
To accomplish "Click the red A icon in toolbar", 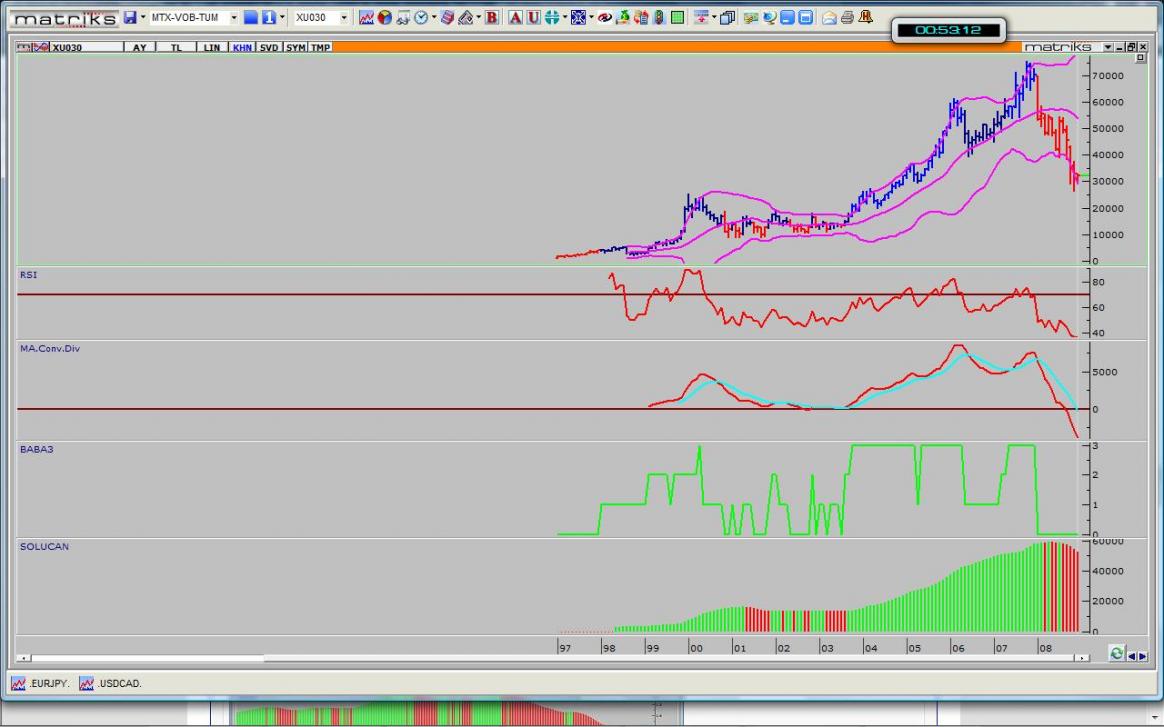I will [x=515, y=18].
